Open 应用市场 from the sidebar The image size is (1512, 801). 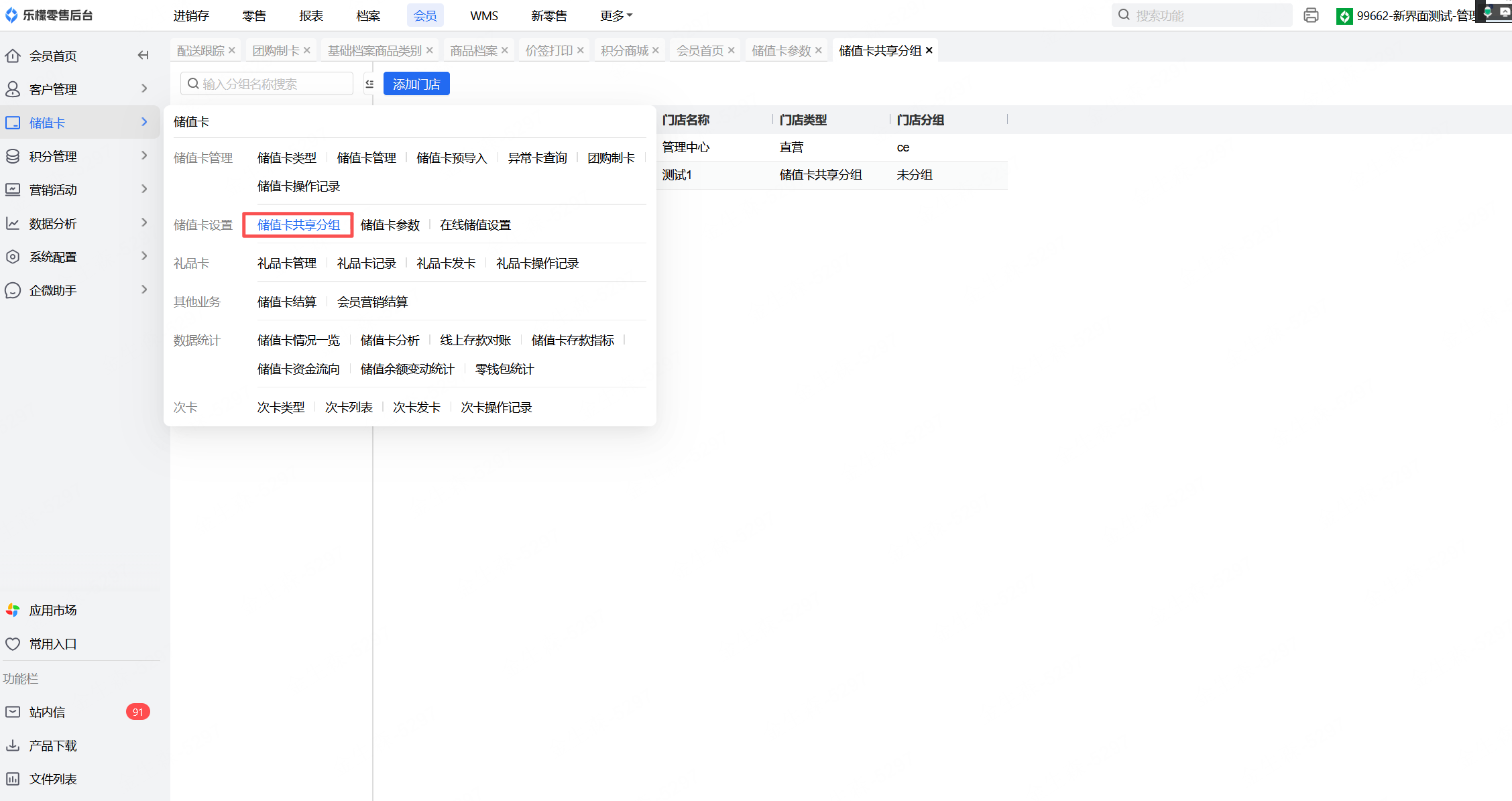point(52,610)
